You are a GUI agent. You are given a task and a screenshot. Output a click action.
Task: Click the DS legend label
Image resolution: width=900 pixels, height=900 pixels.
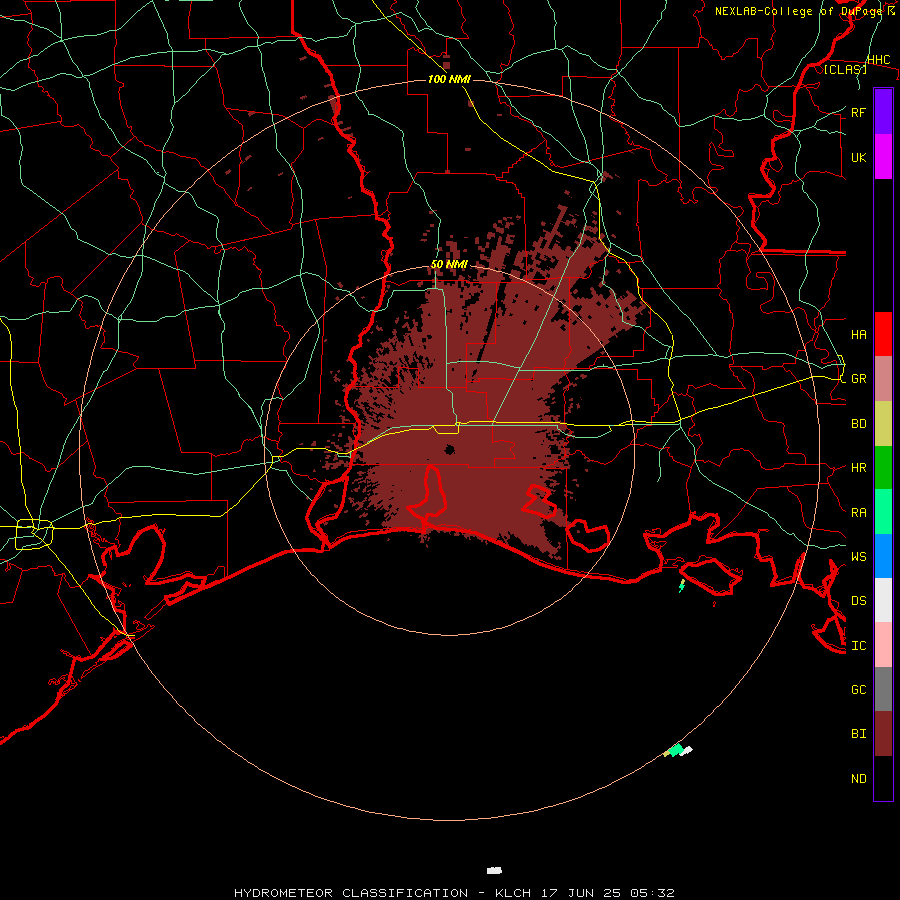tap(858, 601)
